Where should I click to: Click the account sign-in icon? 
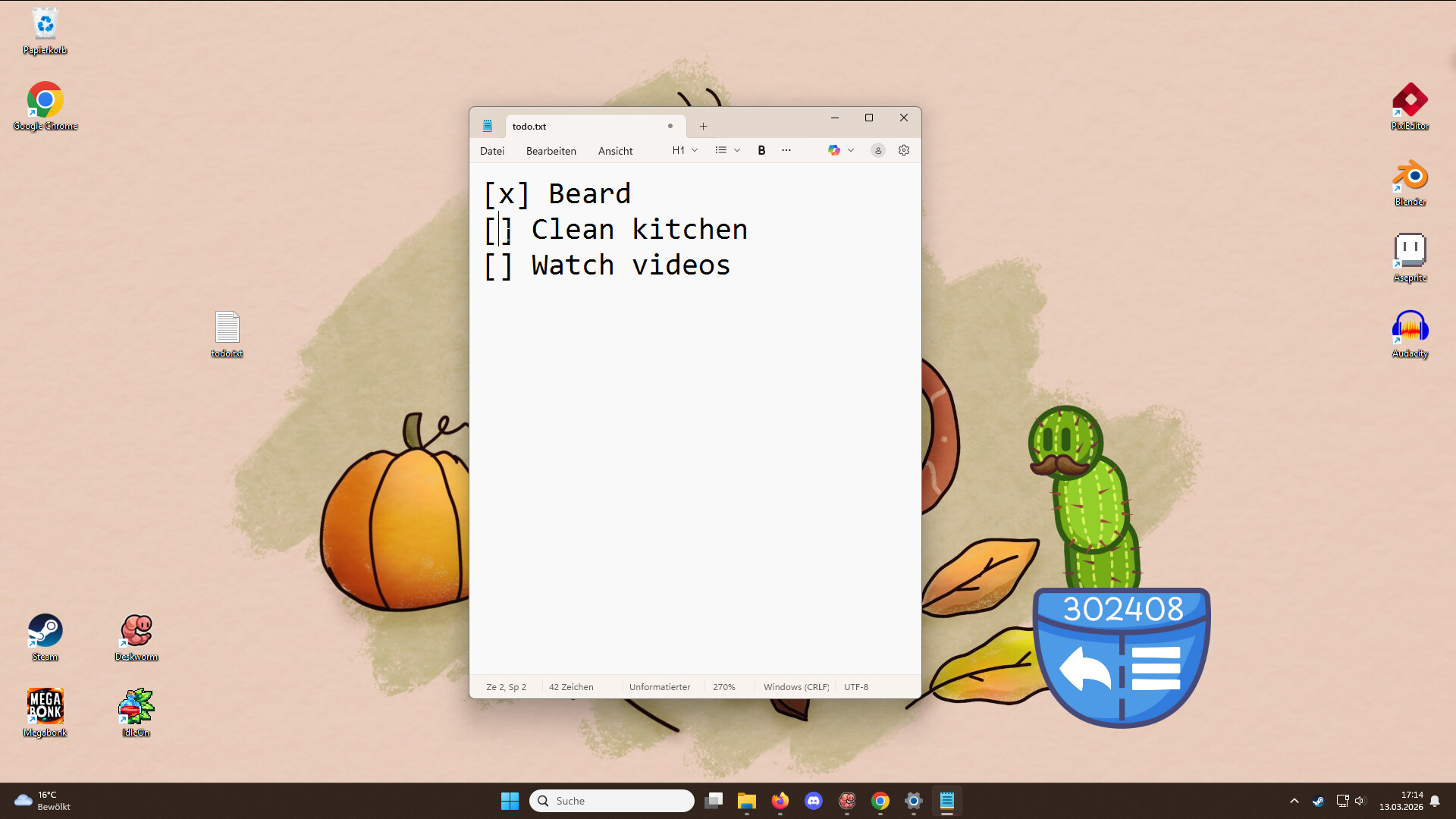[x=877, y=150]
